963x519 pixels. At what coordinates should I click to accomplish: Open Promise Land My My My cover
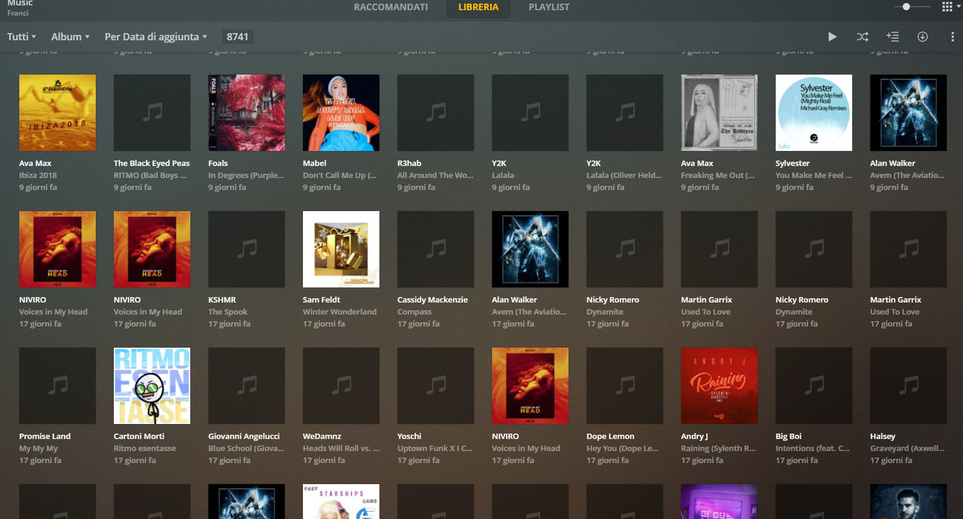tap(57, 385)
